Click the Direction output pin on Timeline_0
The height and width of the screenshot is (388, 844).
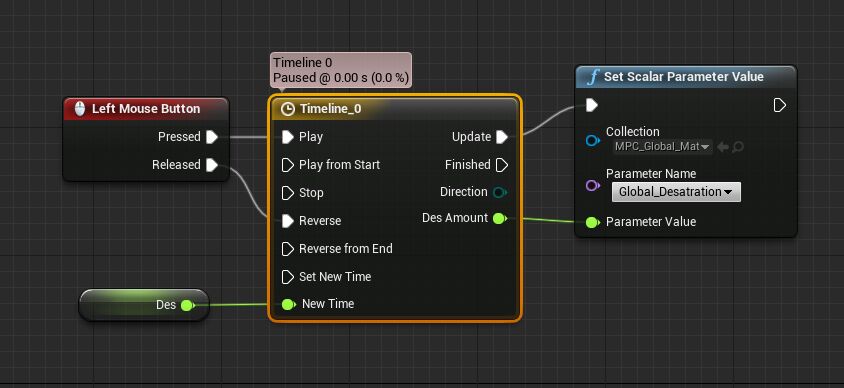[500, 192]
